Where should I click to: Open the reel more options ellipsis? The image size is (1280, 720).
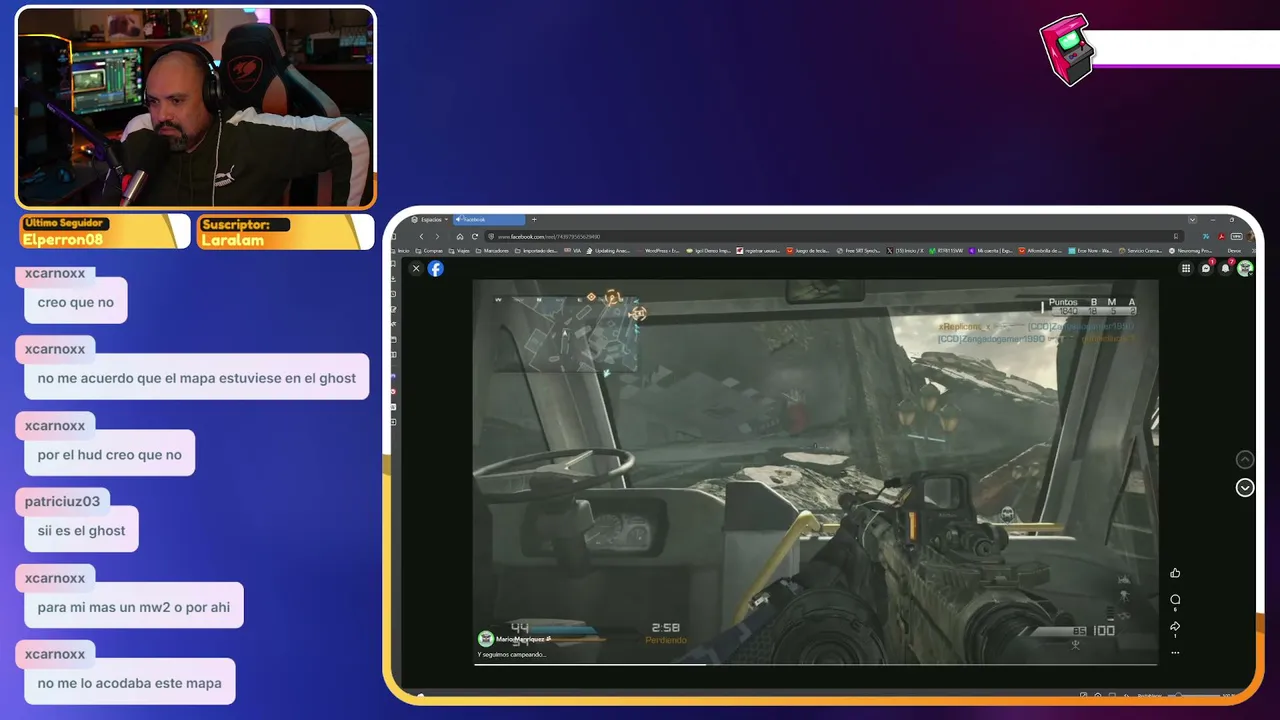point(1175,653)
